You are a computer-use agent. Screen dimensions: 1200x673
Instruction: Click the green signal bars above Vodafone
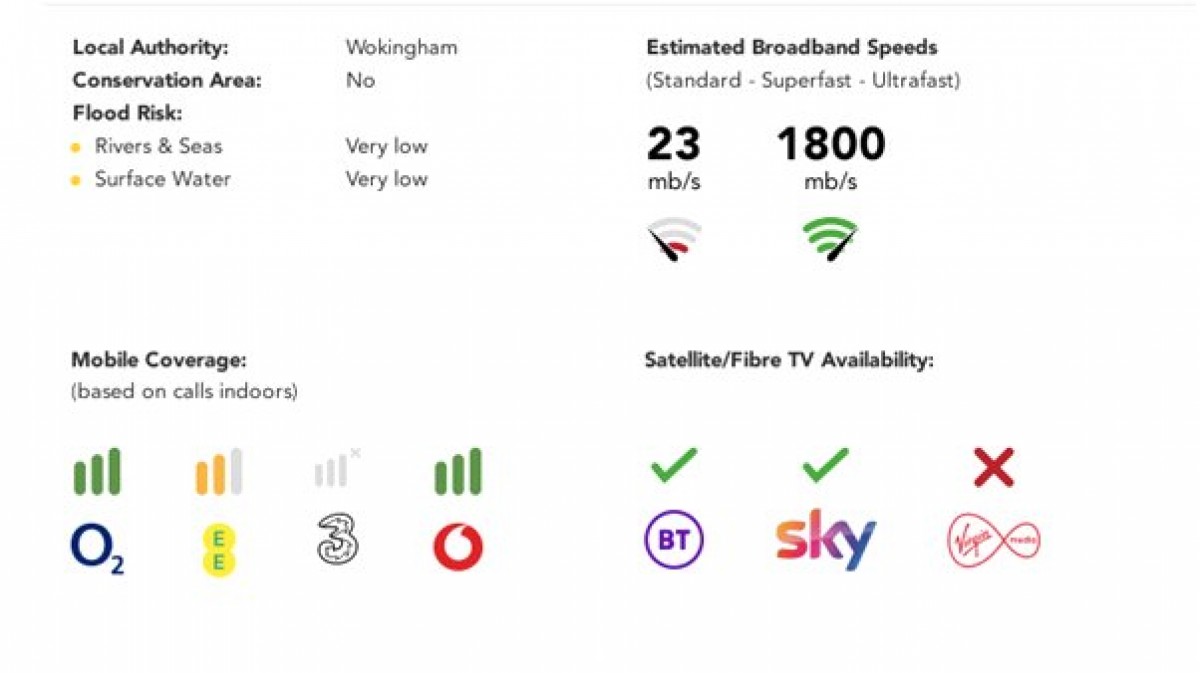pyautogui.click(x=458, y=471)
